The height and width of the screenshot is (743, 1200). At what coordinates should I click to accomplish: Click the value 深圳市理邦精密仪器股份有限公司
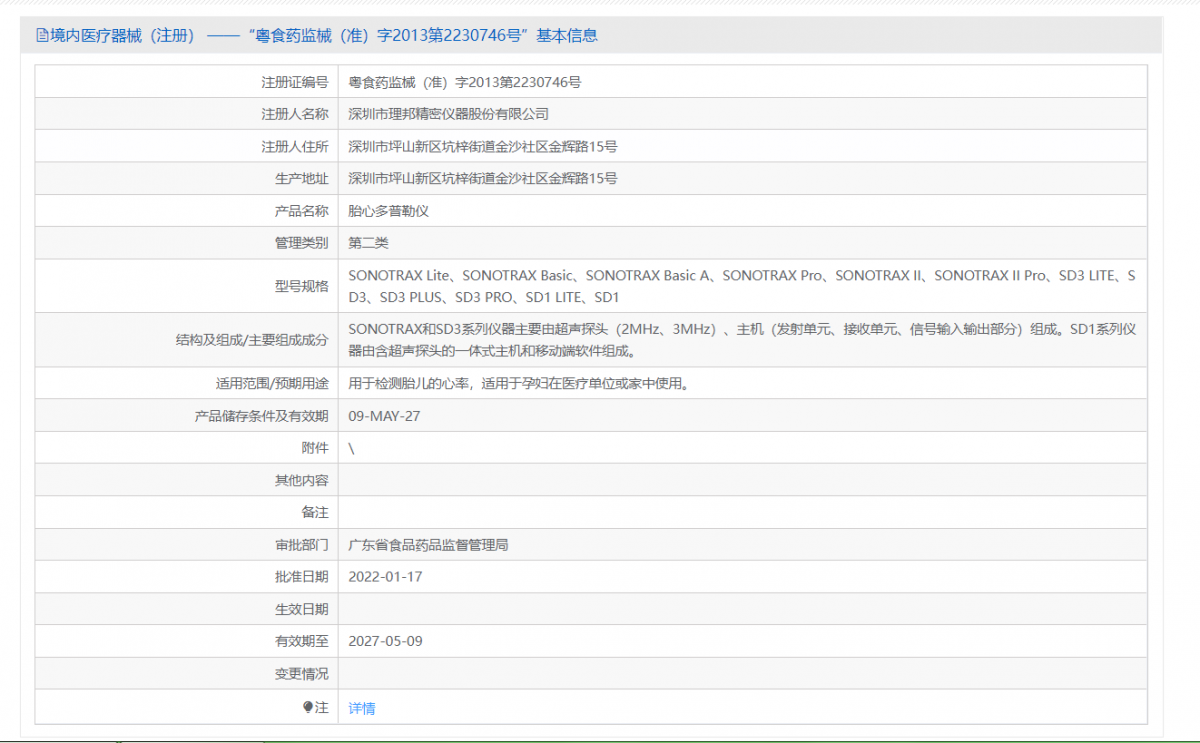point(449,114)
